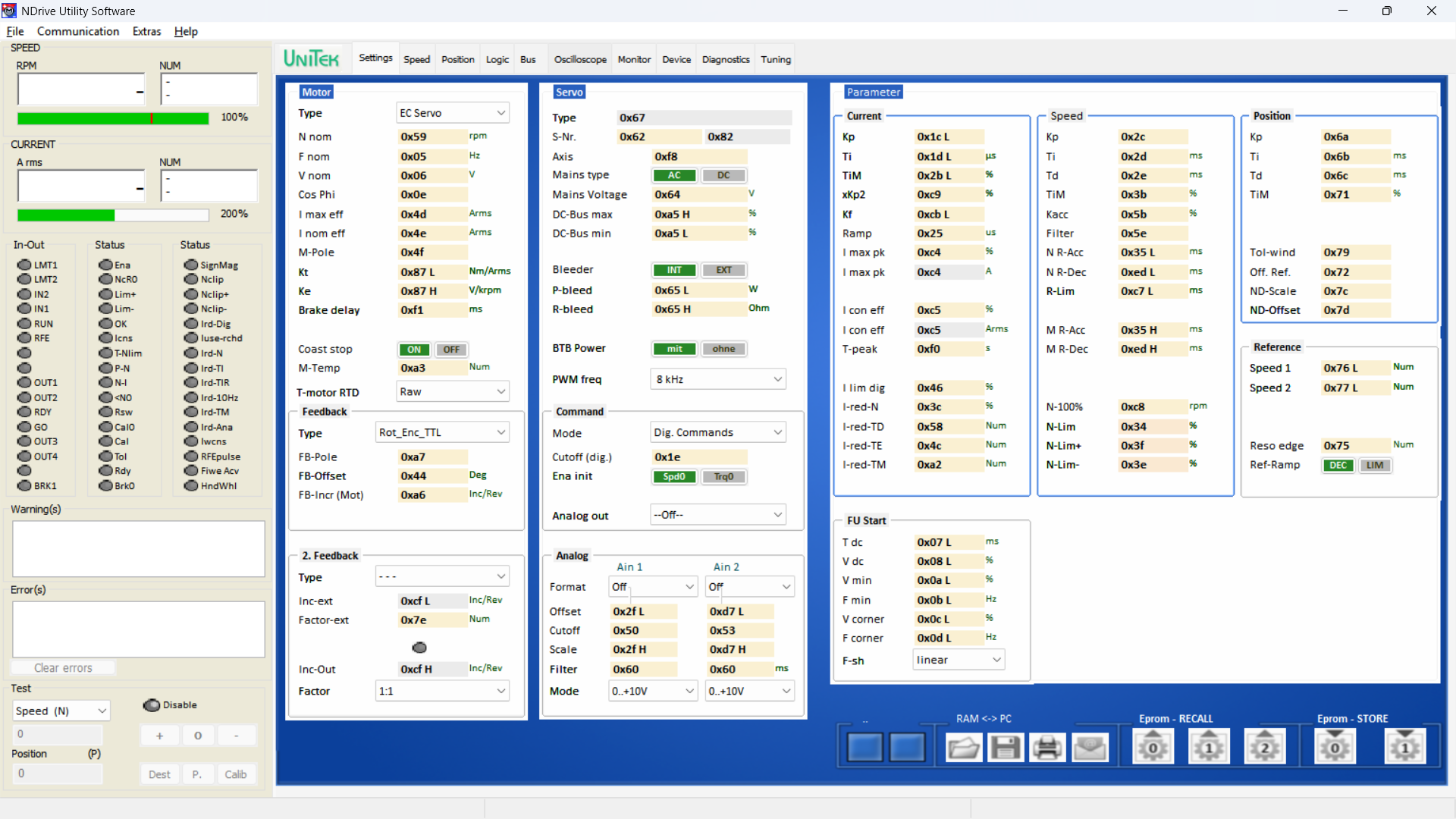Viewport: 1456px width, 819px height.
Task: Click the N nom value field
Action: [432, 137]
